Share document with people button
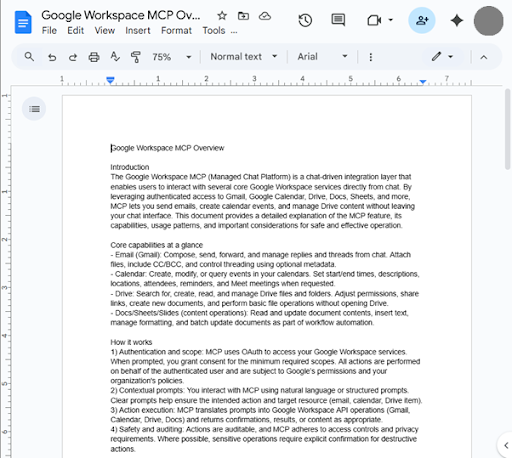The width and height of the screenshot is (512, 458). (422, 20)
